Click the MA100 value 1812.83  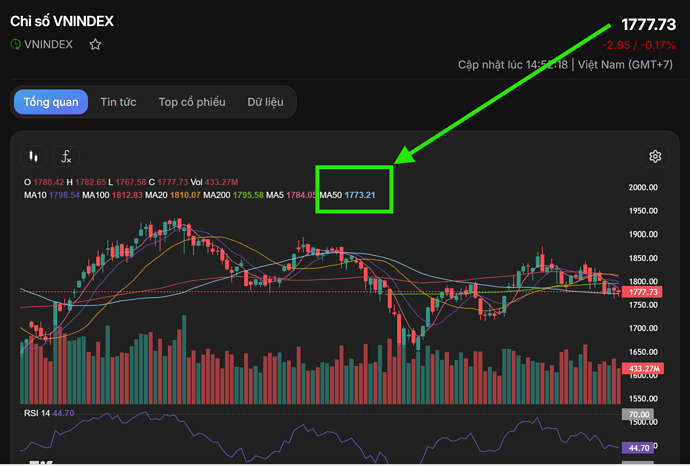[127, 195]
